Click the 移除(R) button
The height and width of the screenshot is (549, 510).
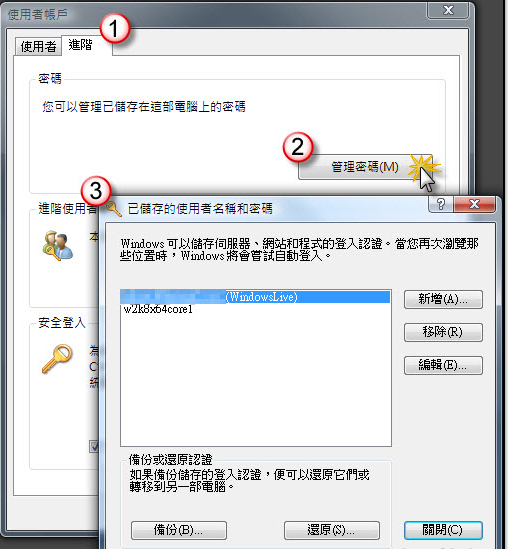[443, 332]
